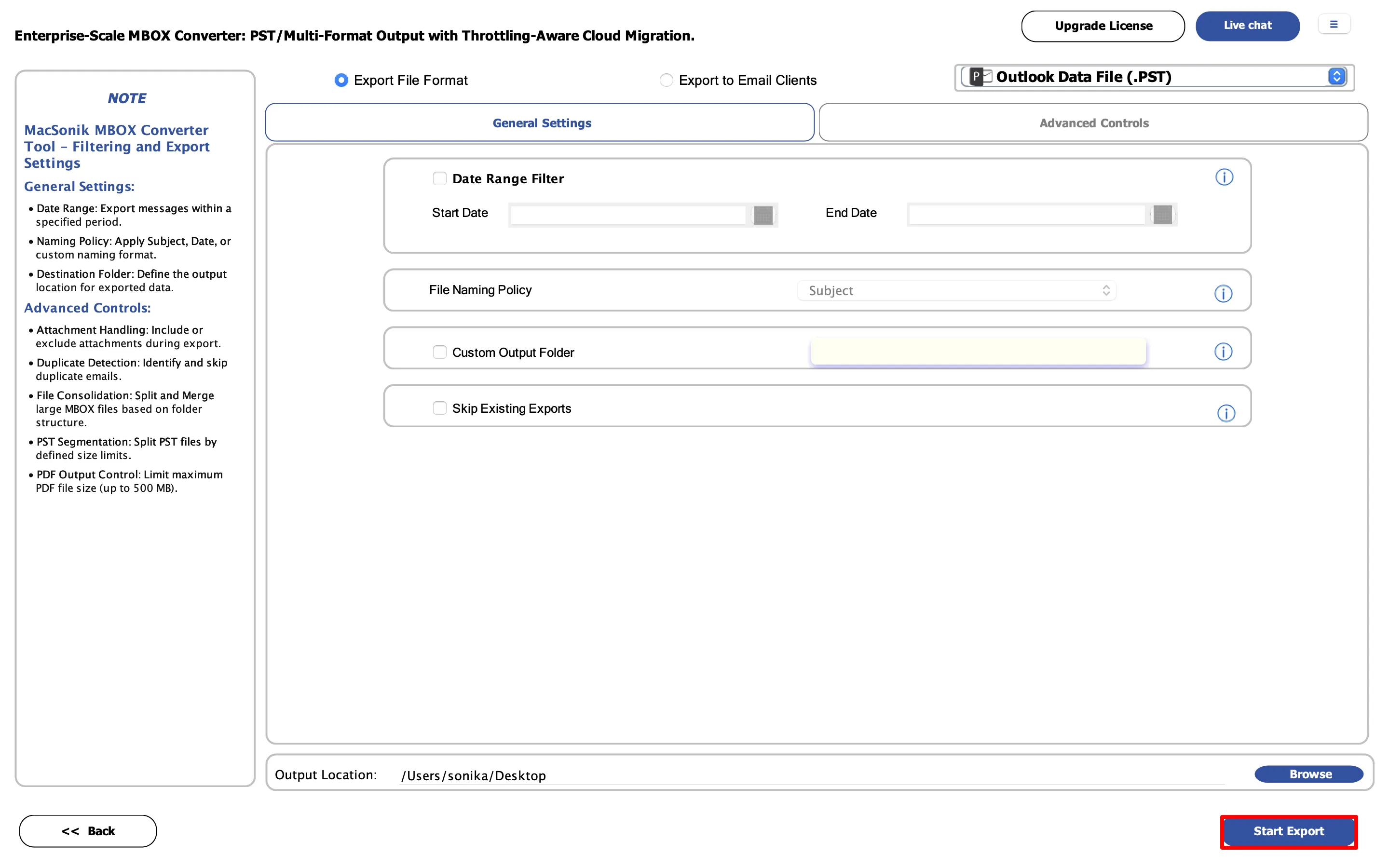Open the hamburger menu icon
1389x868 pixels.
(x=1334, y=24)
